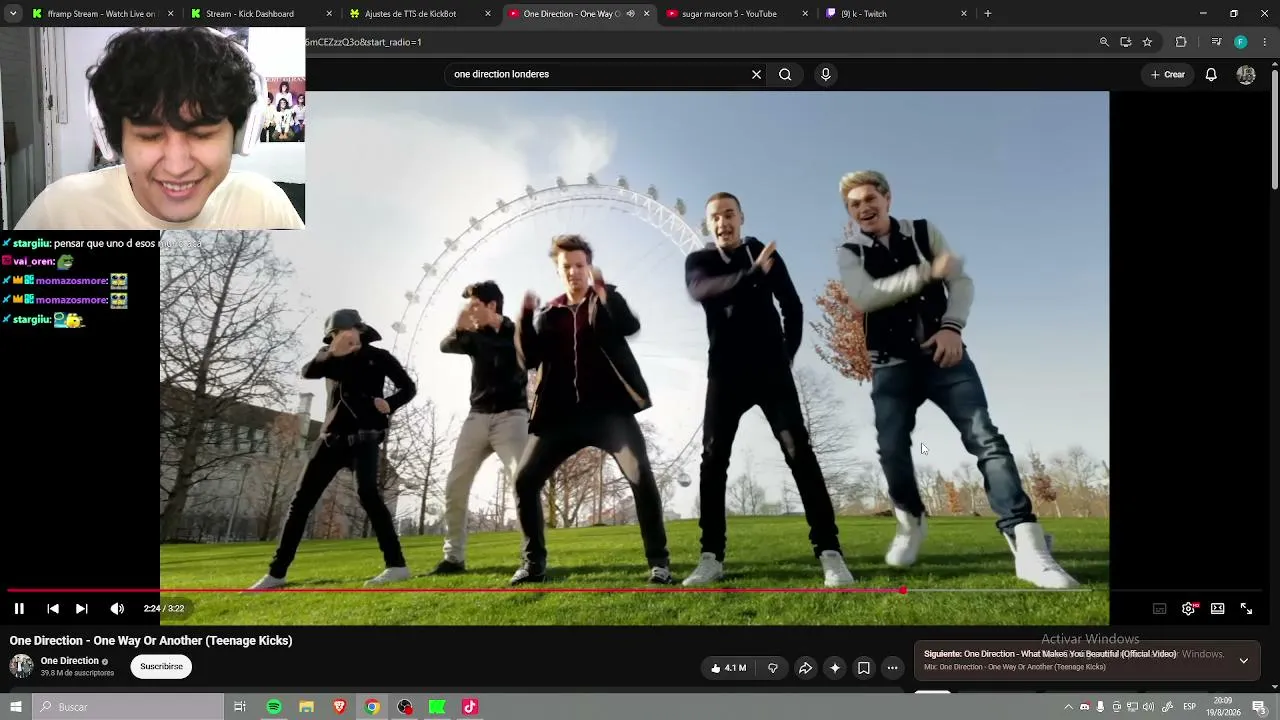Open Task View on the taskbar

coord(240,707)
